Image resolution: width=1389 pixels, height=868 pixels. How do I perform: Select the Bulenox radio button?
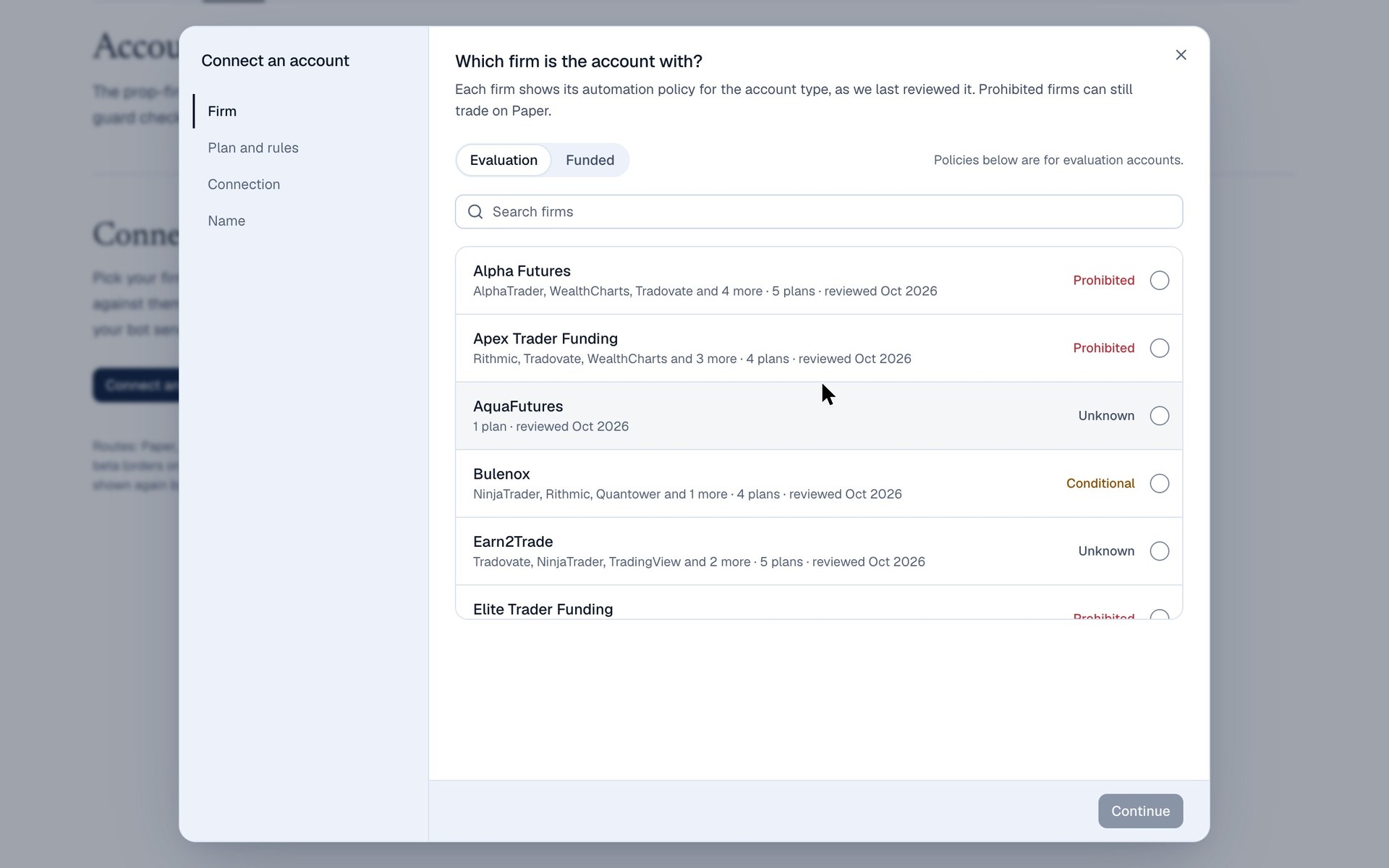click(1159, 483)
